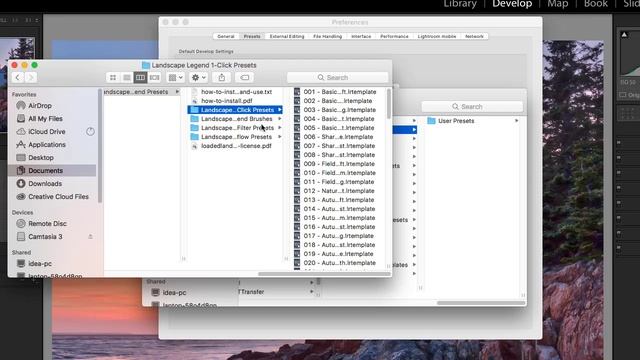The height and width of the screenshot is (360, 640).
Task: Select 012 - Natur...t.lrtemplate file
Action: (x=338, y=191)
